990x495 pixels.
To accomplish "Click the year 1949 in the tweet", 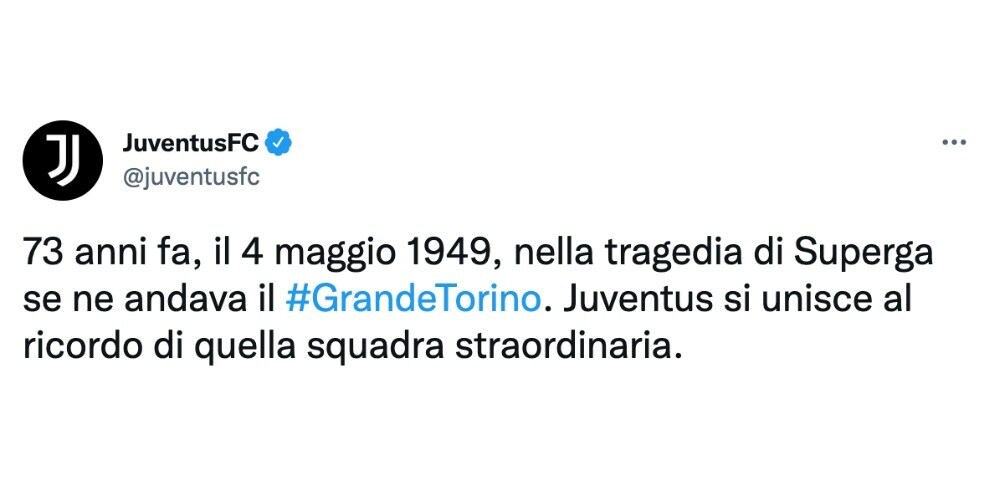I will (x=451, y=253).
